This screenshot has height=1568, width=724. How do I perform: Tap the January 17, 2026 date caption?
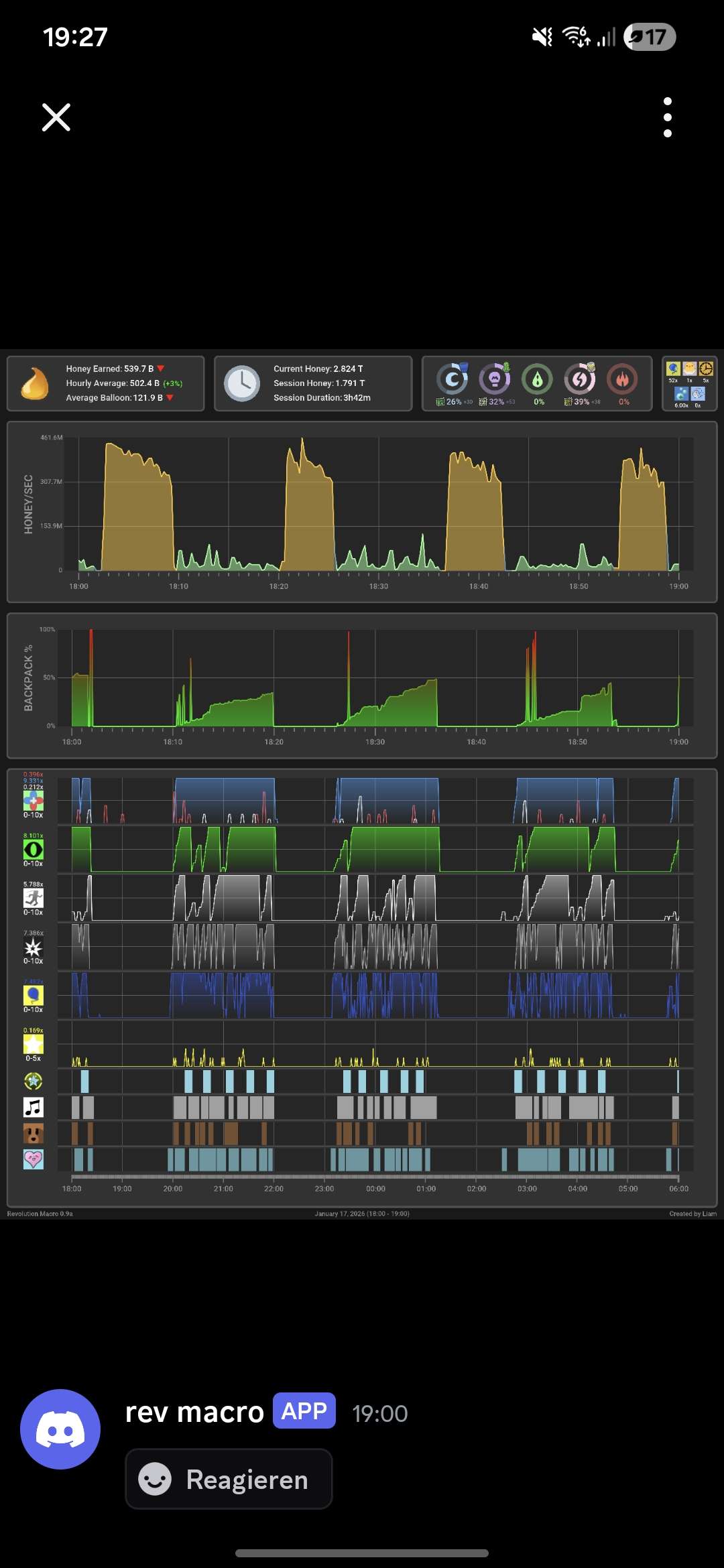pos(362,1214)
